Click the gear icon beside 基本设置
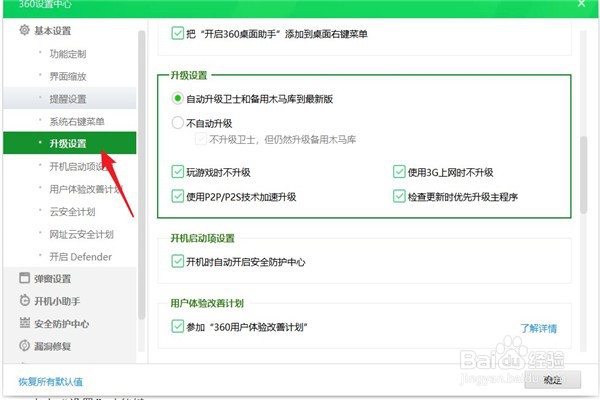Image resolution: width=600 pixels, height=400 pixels. click(x=24, y=30)
